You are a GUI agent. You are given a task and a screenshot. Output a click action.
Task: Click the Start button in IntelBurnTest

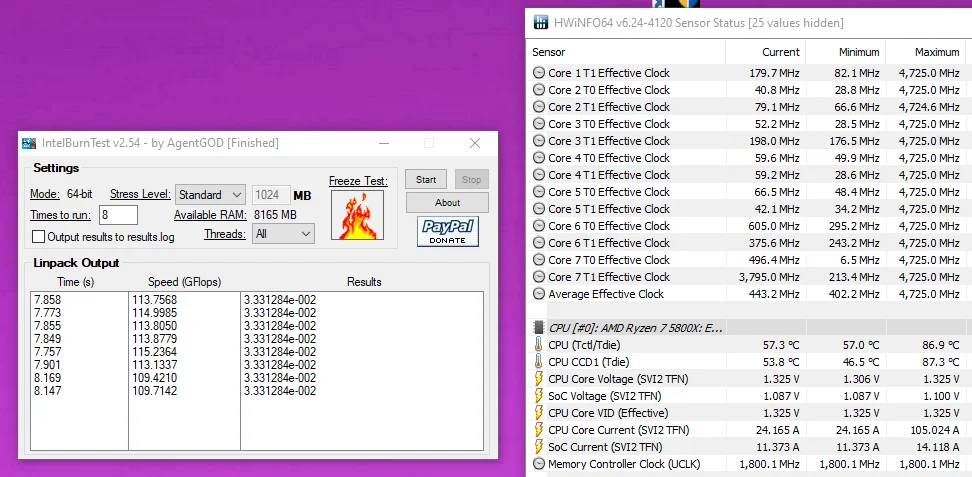pos(426,179)
